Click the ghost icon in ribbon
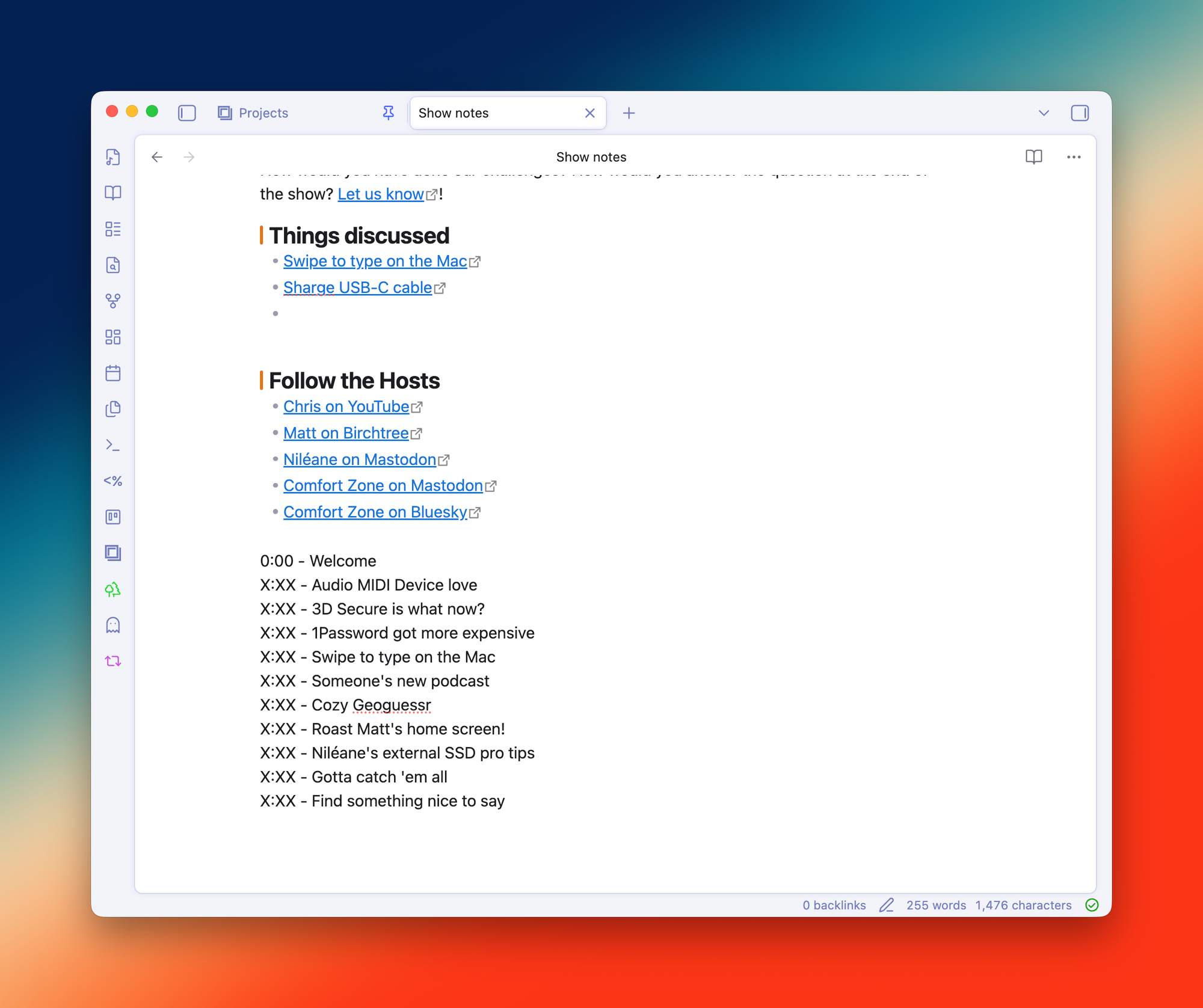1203x1008 pixels. pos(113,625)
